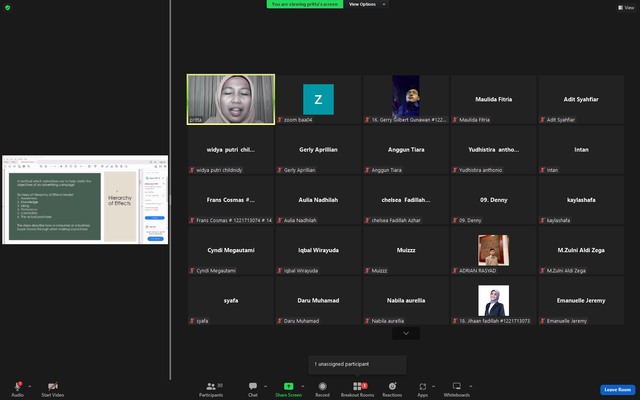Select the Adit Syahfiar tile
The height and width of the screenshot is (400, 640).
[x=581, y=99]
